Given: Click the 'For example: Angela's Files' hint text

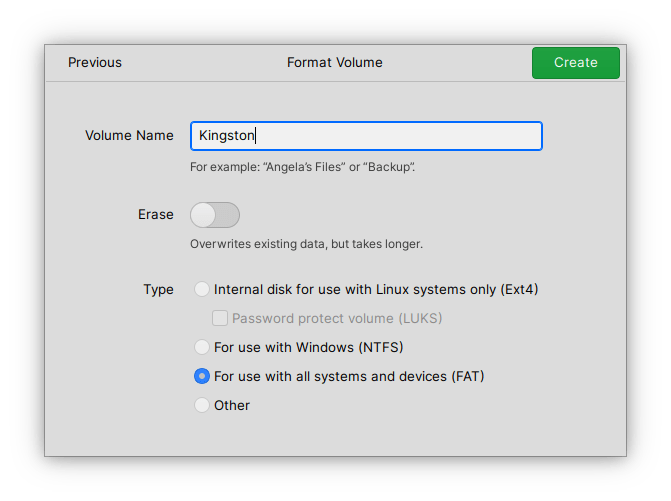Looking at the screenshot, I should tap(303, 167).
